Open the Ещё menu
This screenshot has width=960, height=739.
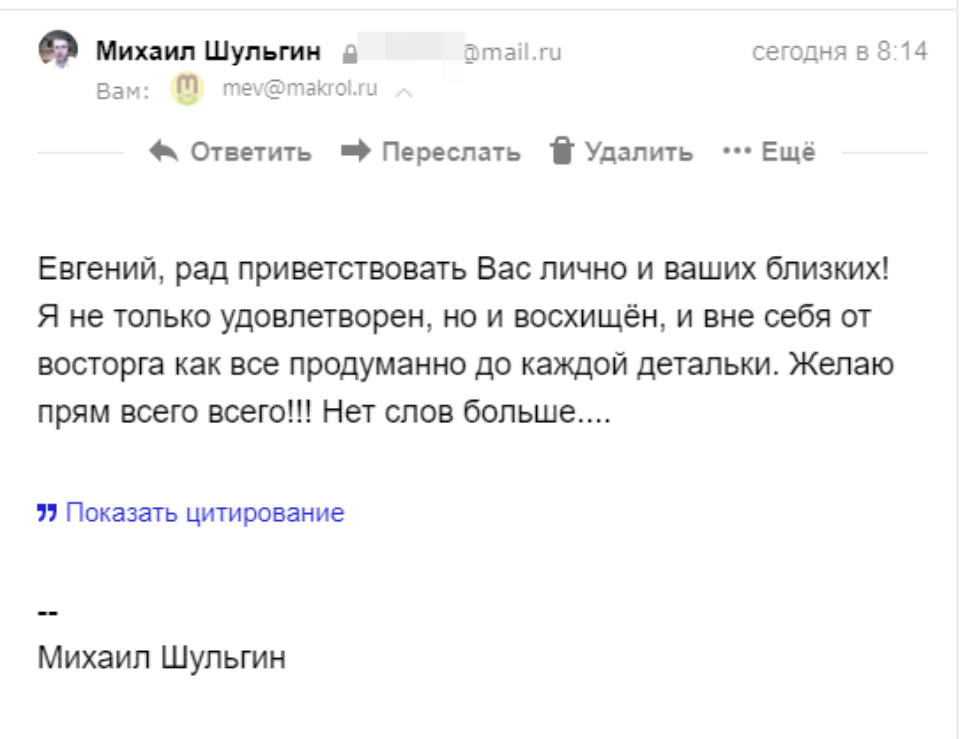[788, 152]
